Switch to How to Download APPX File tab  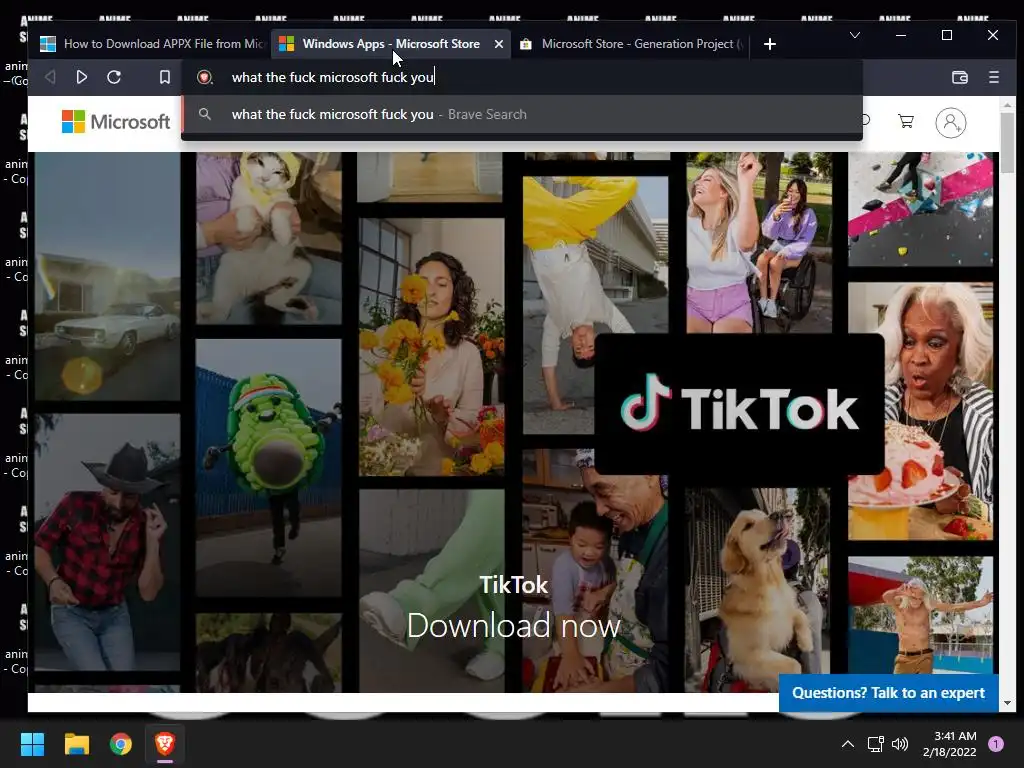[152, 44]
